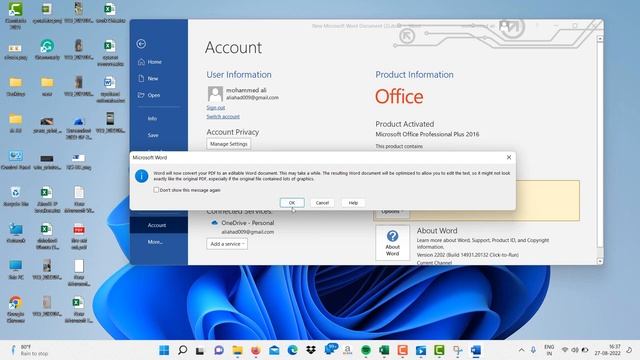Open the Amazon icon on the taskbar

click(x=347, y=350)
